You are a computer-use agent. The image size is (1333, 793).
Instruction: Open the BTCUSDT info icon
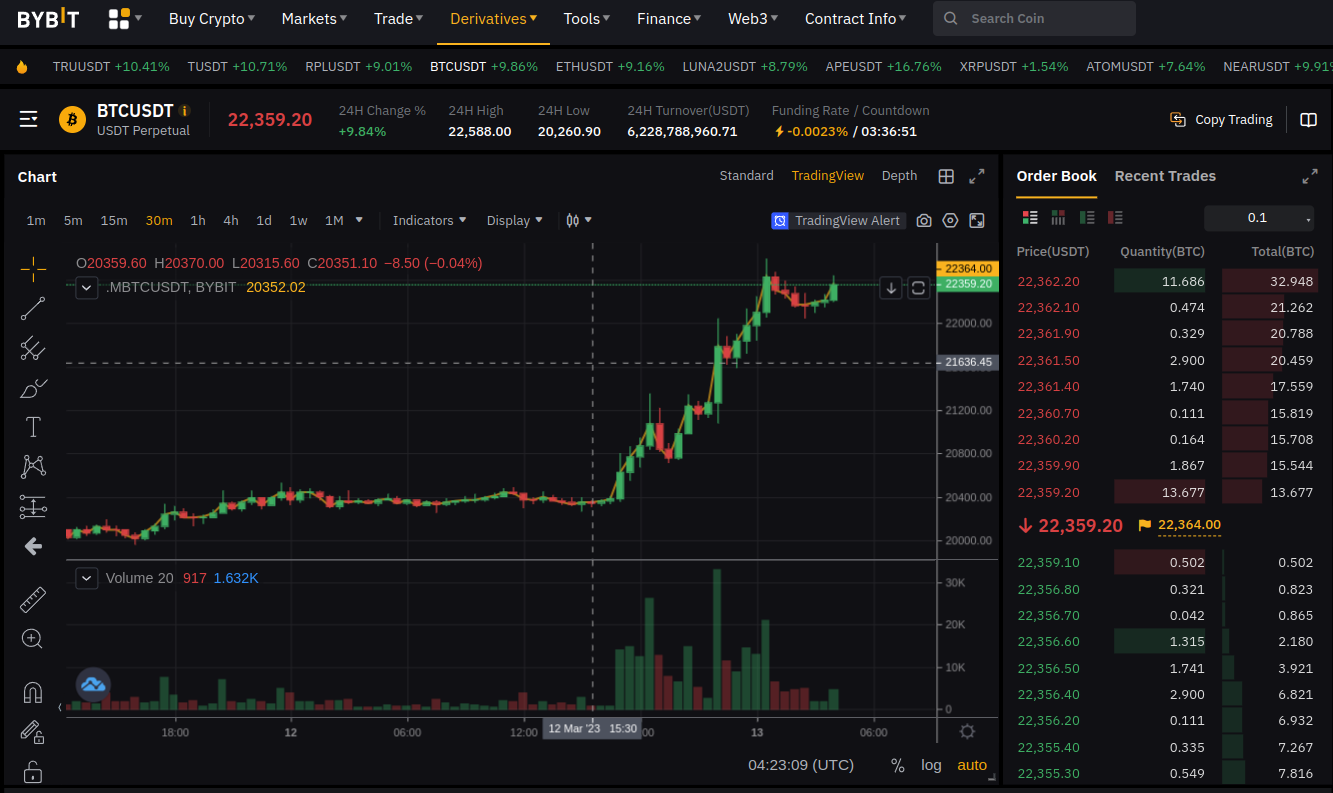[185, 111]
